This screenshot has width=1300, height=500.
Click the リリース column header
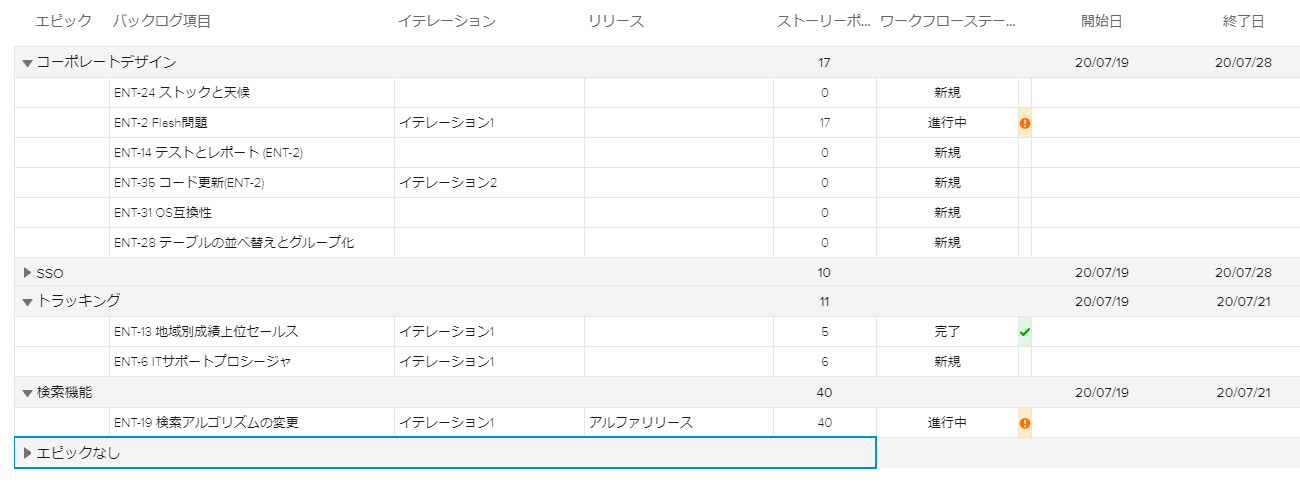tap(616, 21)
